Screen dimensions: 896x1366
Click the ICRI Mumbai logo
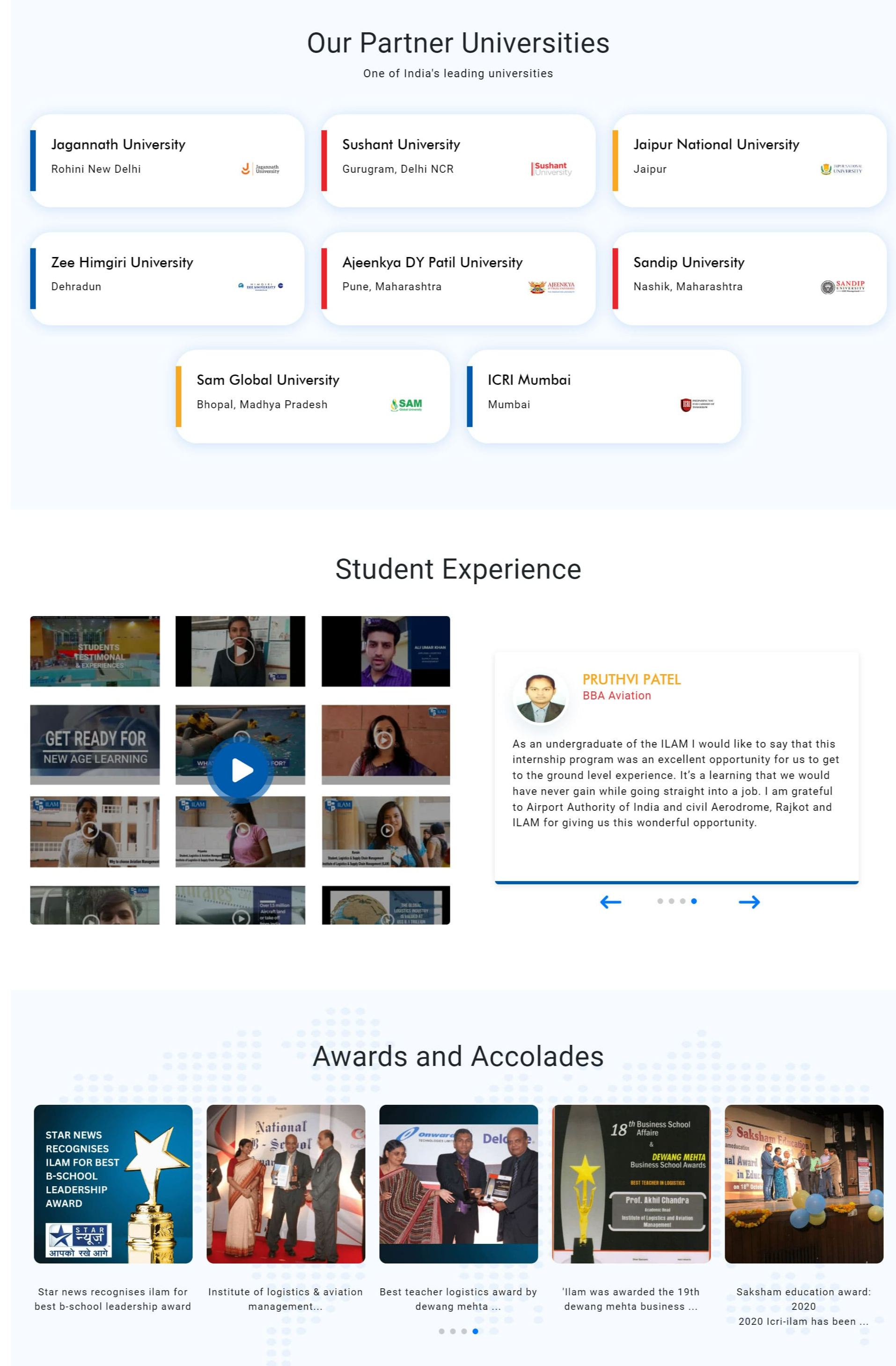click(697, 404)
